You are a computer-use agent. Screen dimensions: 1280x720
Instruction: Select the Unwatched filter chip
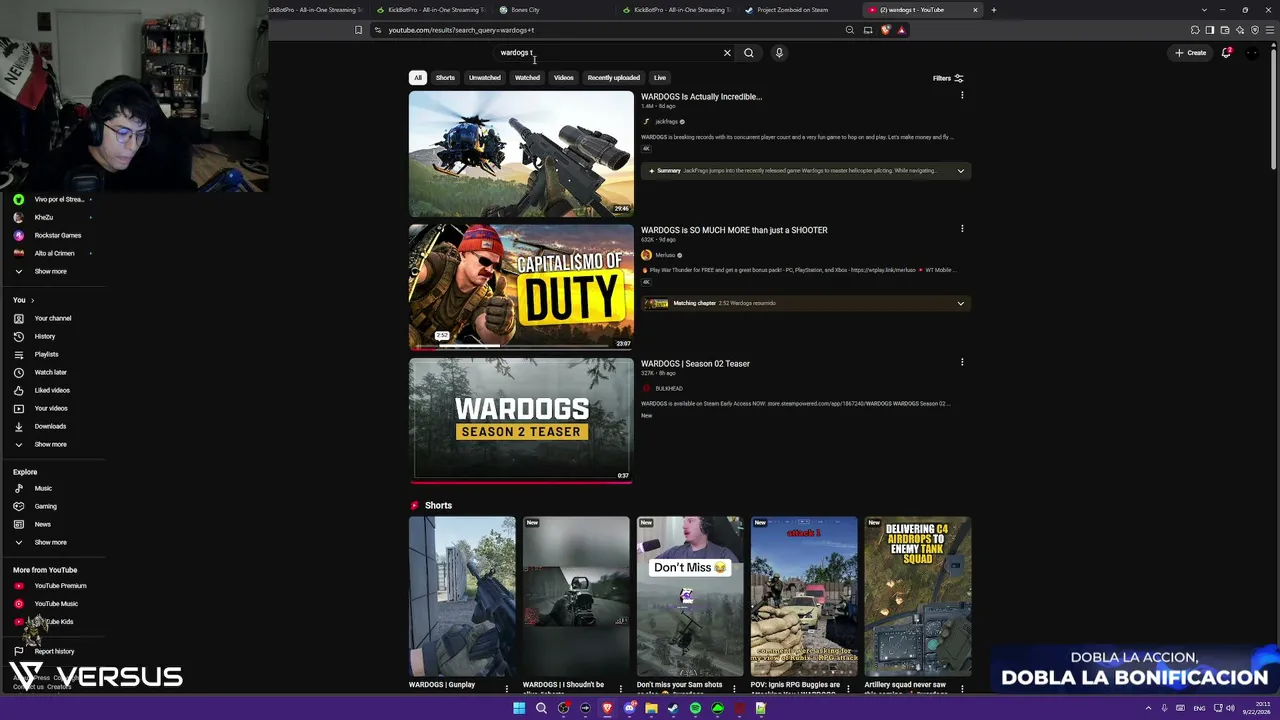click(485, 77)
